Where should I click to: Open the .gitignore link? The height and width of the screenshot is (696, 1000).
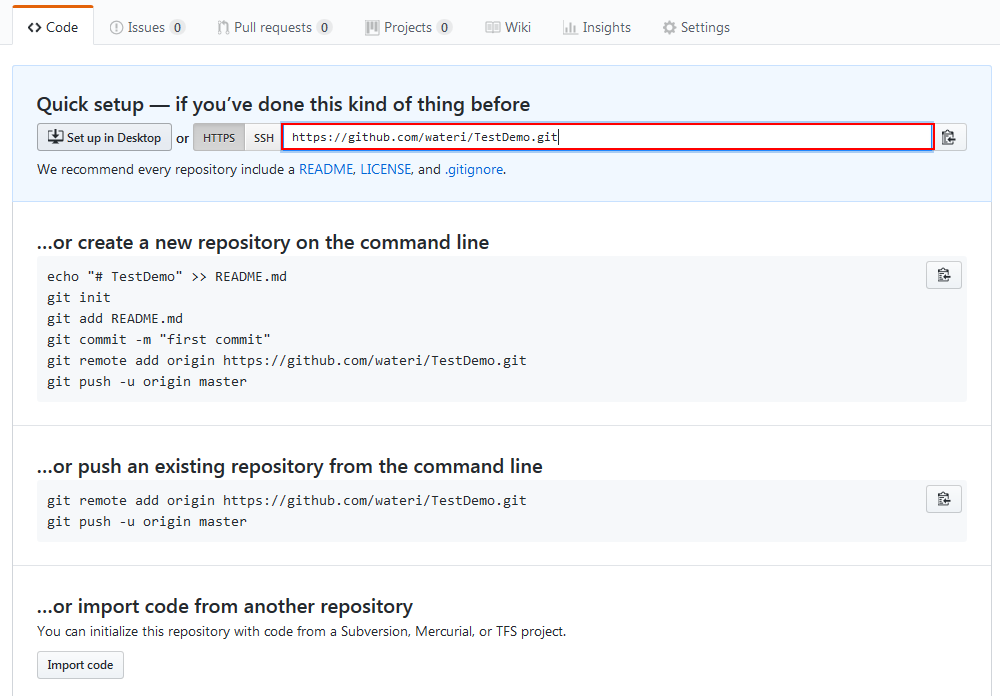pos(474,169)
